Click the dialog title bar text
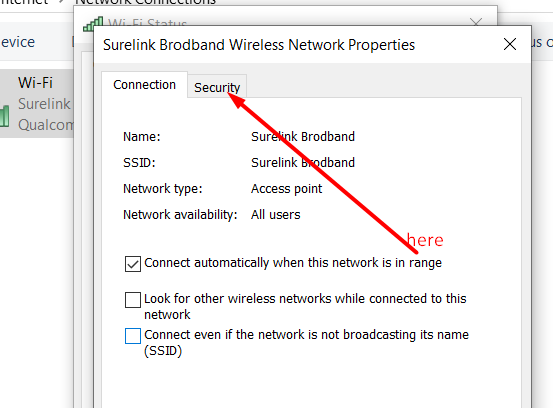 coord(259,45)
